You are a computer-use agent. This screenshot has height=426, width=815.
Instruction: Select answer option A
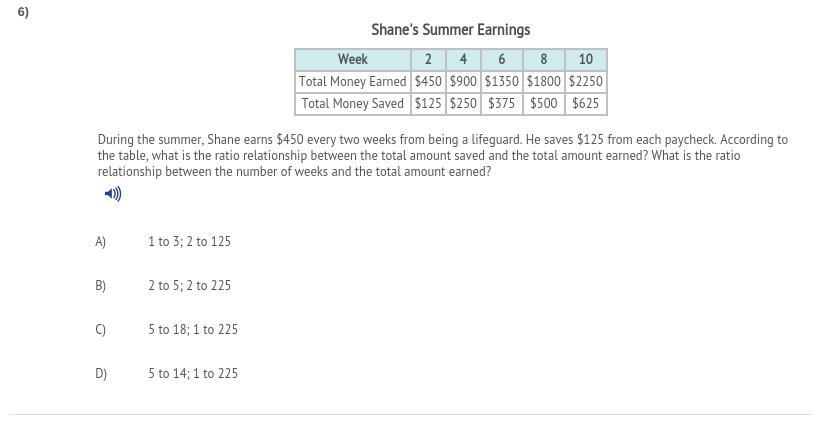pos(101,242)
